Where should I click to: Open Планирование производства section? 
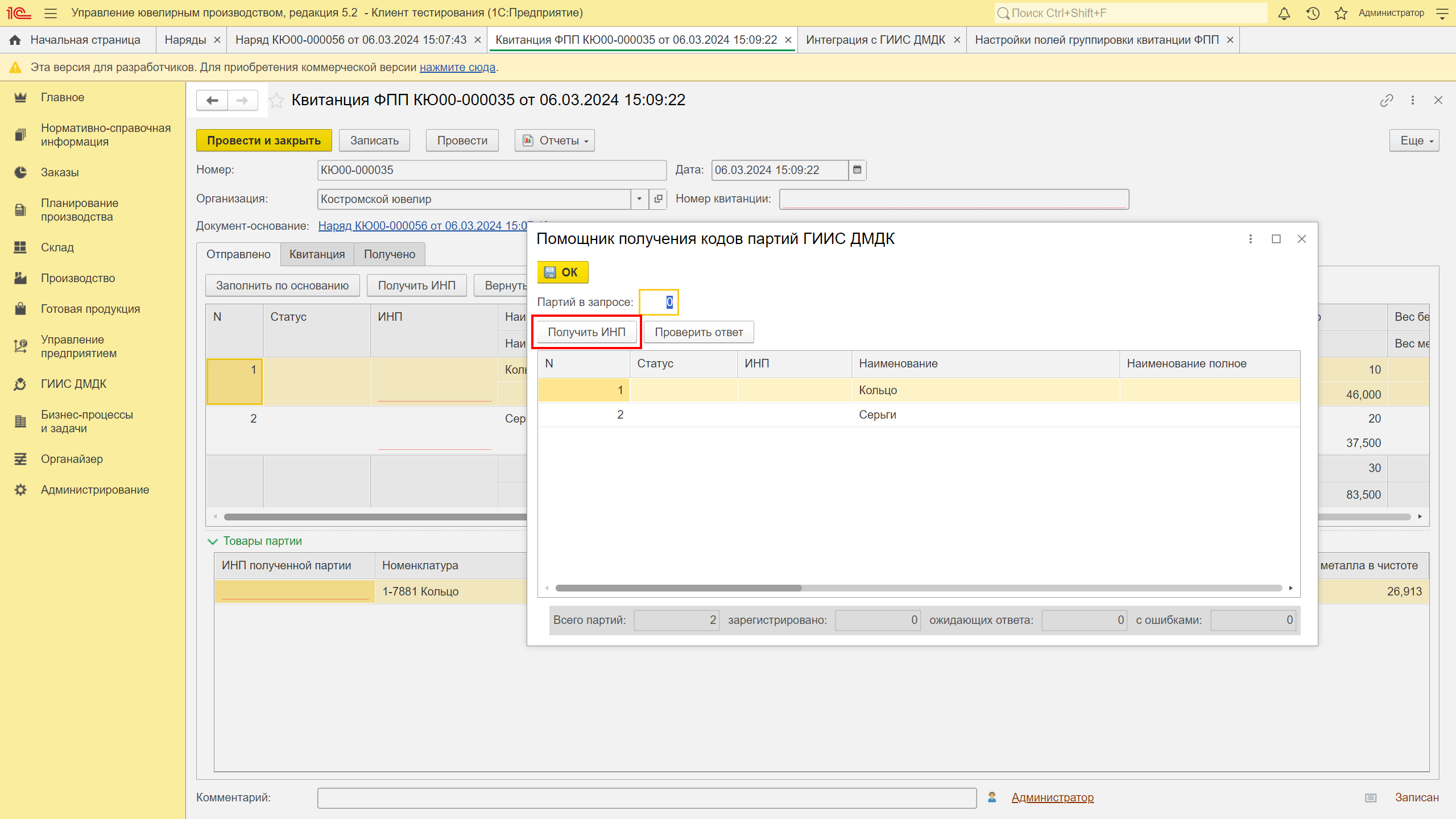(80, 210)
